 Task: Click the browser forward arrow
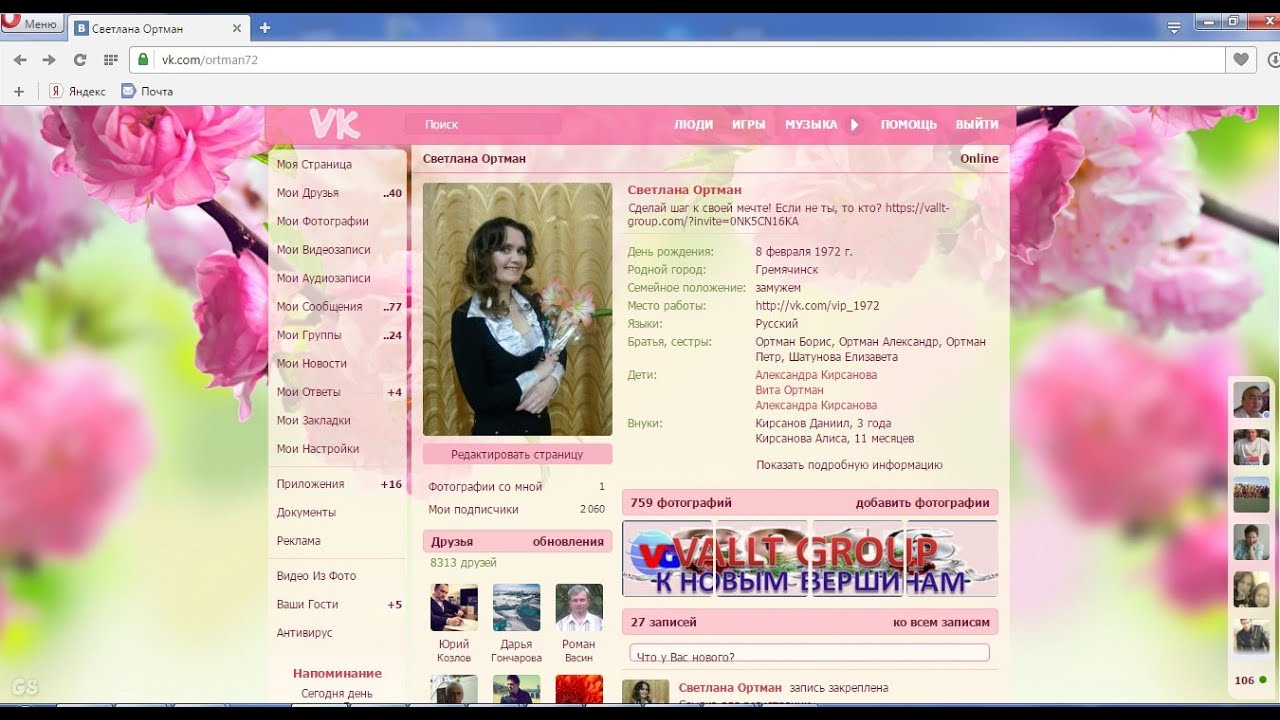pyautogui.click(x=49, y=60)
